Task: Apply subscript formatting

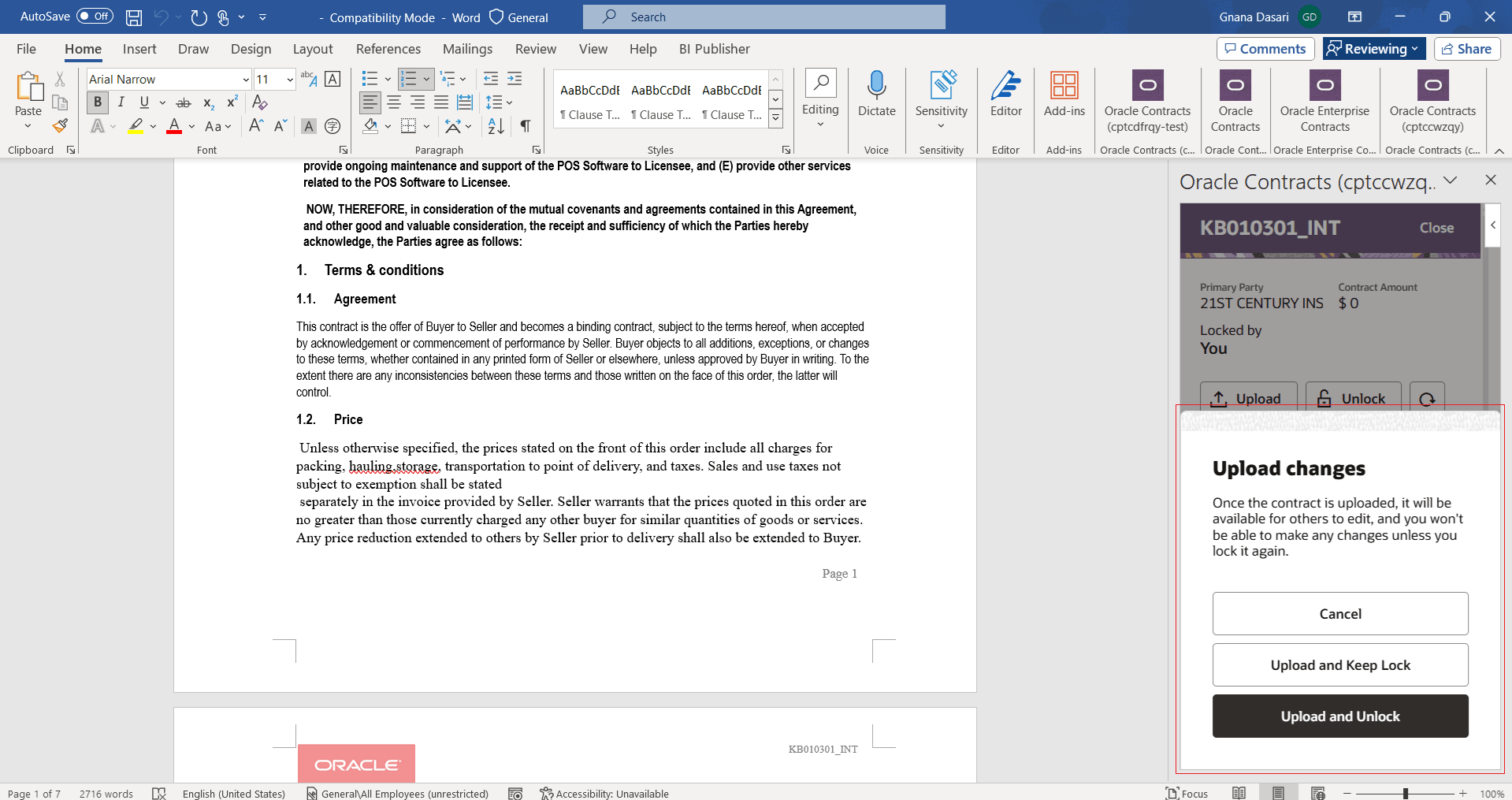Action: 207,102
